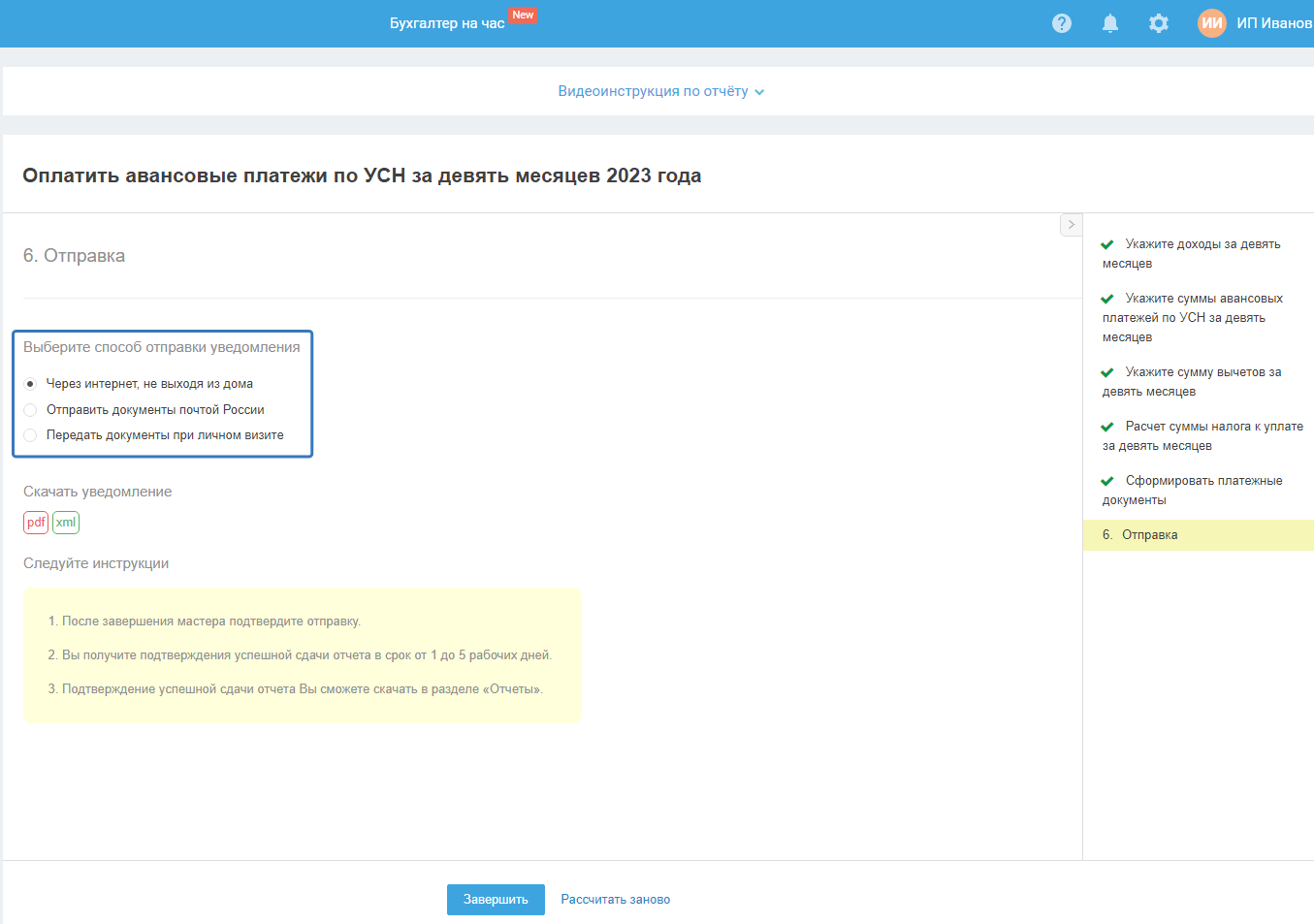Open Бухгалтер на час menu item
The image size is (1314, 924).
coord(447,23)
